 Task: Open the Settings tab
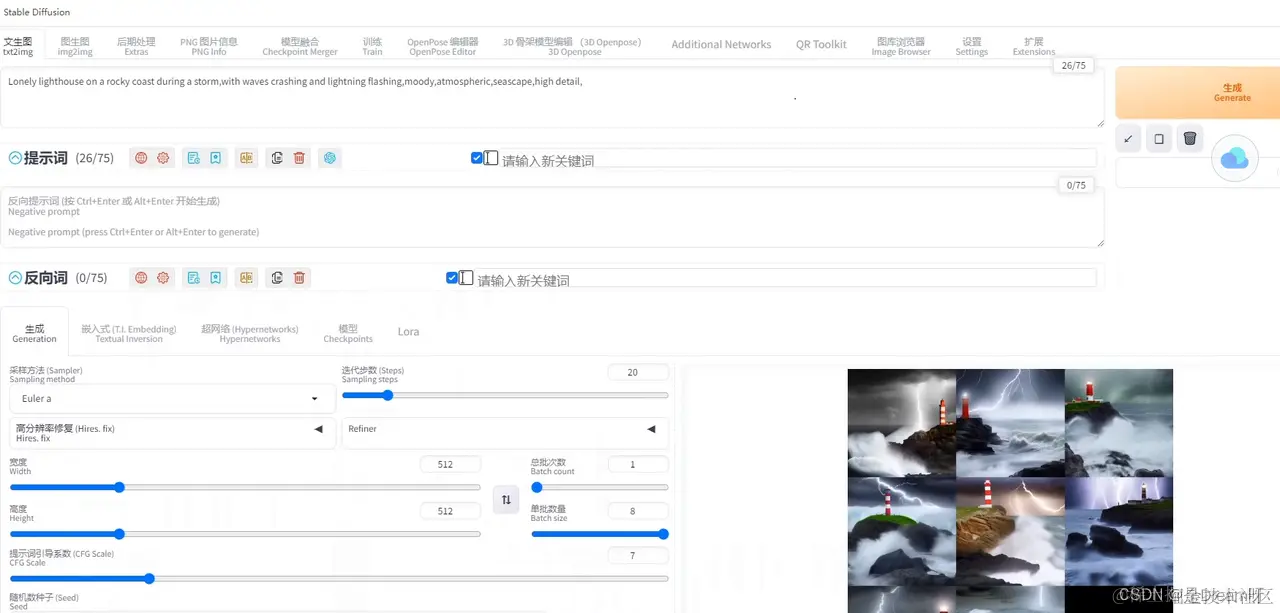coord(971,46)
